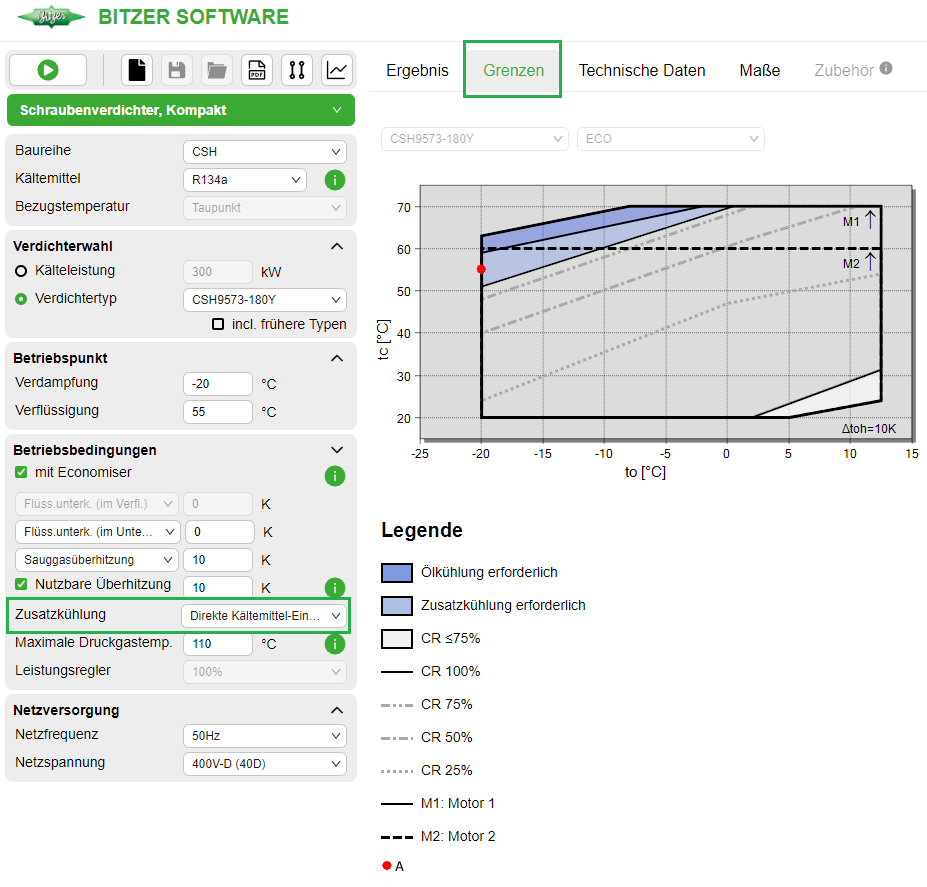Create a new document with the file icon
Image resolution: width=927 pixels, height=887 pixels.
coord(137,70)
